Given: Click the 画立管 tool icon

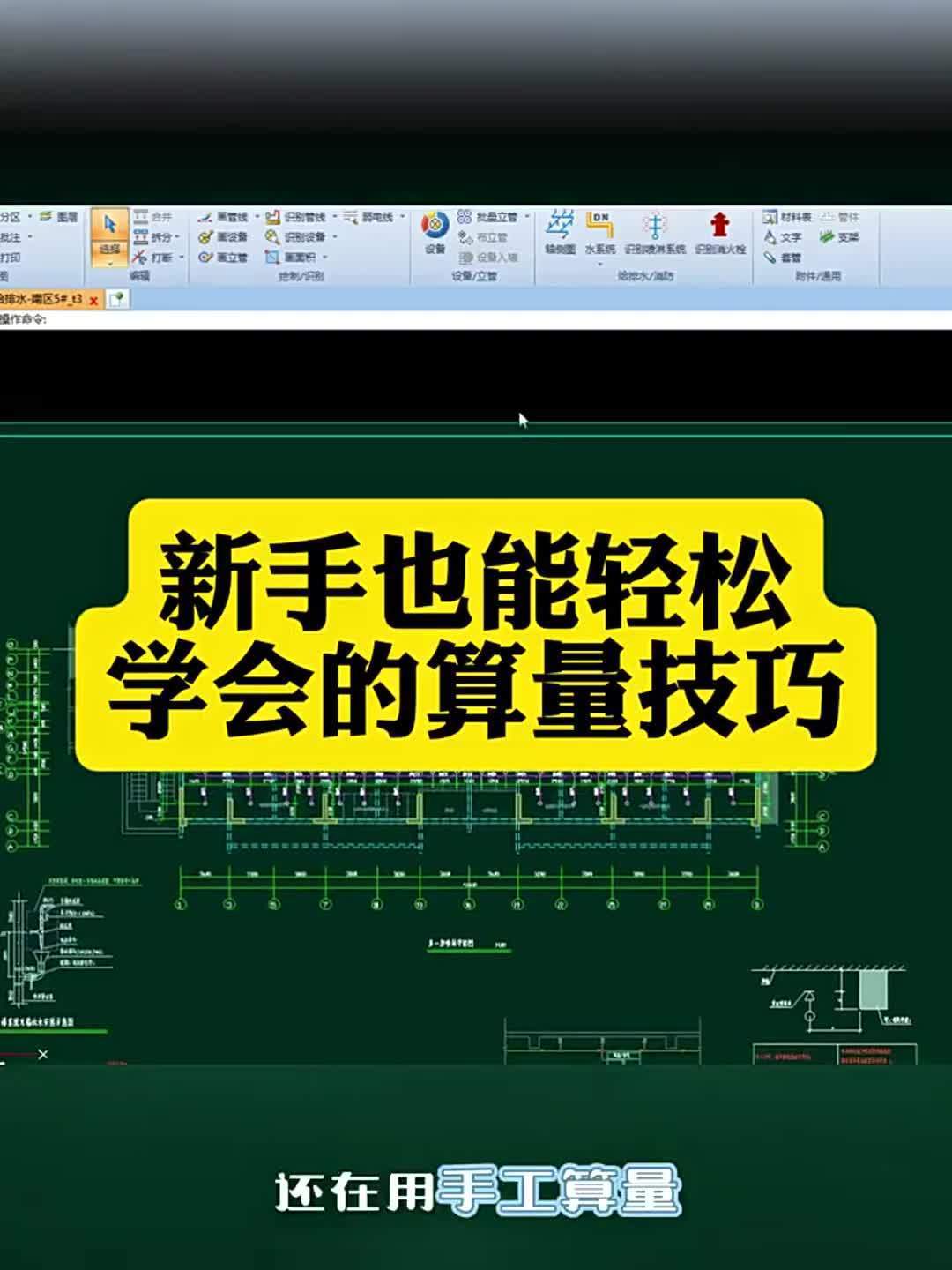Looking at the screenshot, I should [223, 256].
